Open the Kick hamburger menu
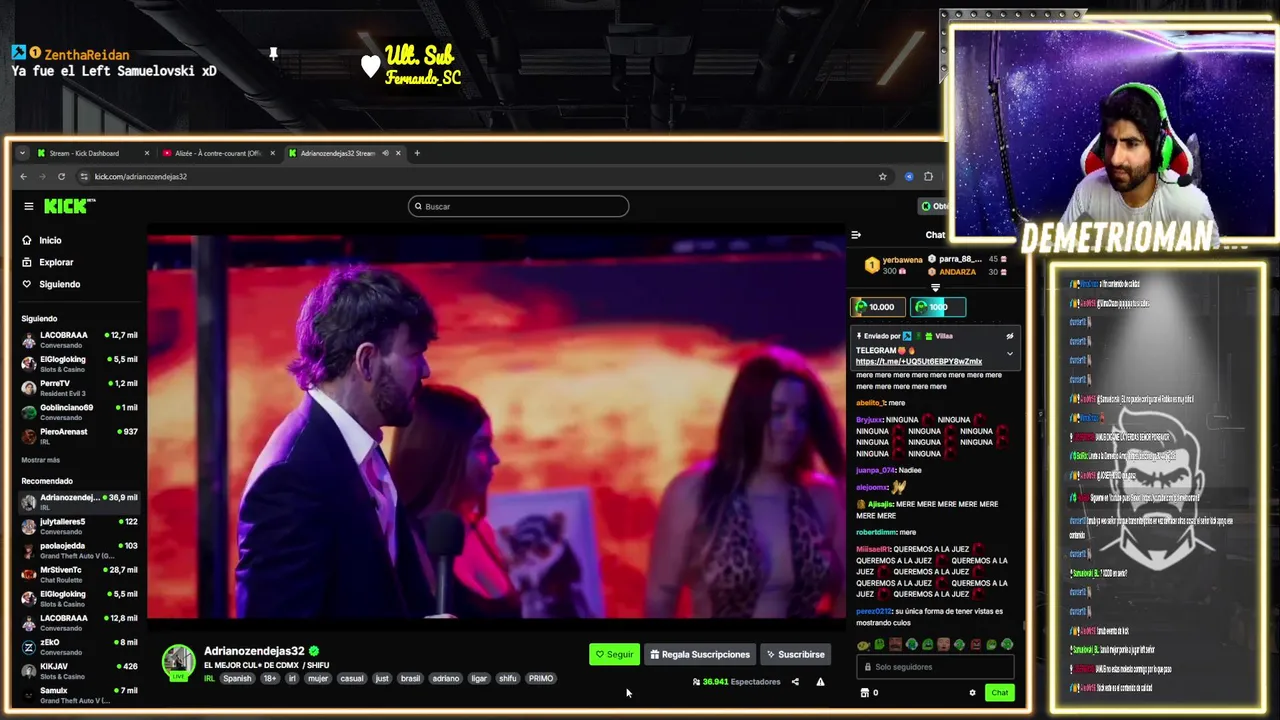 click(29, 206)
